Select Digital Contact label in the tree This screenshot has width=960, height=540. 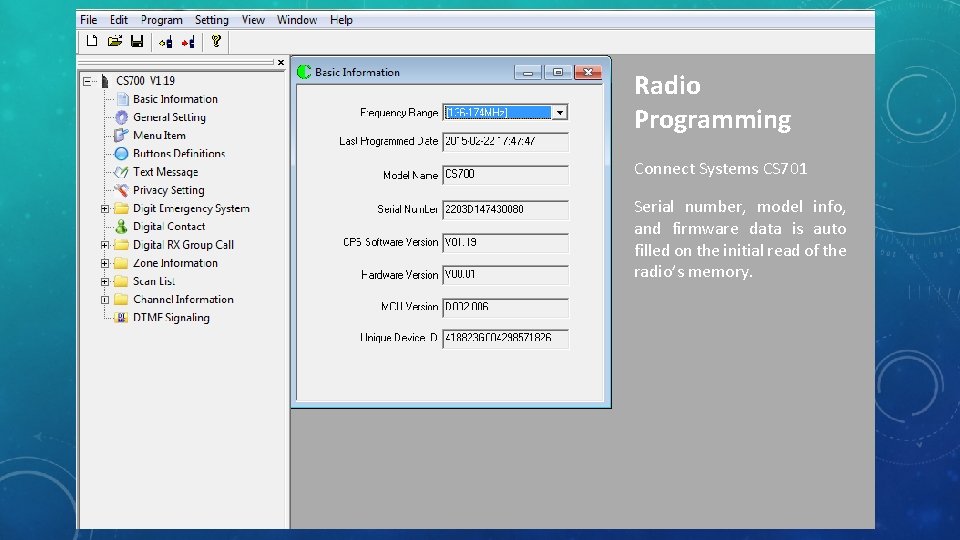[169, 227]
